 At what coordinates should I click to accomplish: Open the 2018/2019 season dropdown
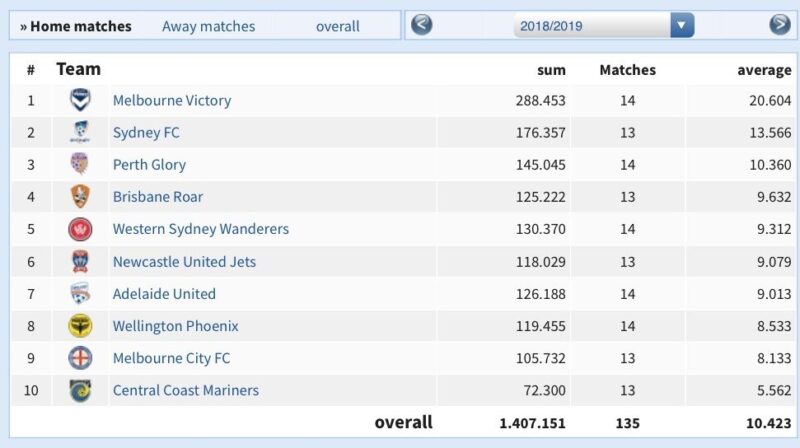tap(682, 26)
